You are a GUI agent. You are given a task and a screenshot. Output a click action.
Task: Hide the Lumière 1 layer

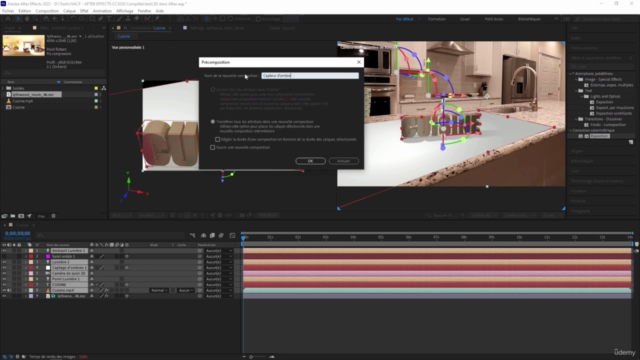(4, 262)
